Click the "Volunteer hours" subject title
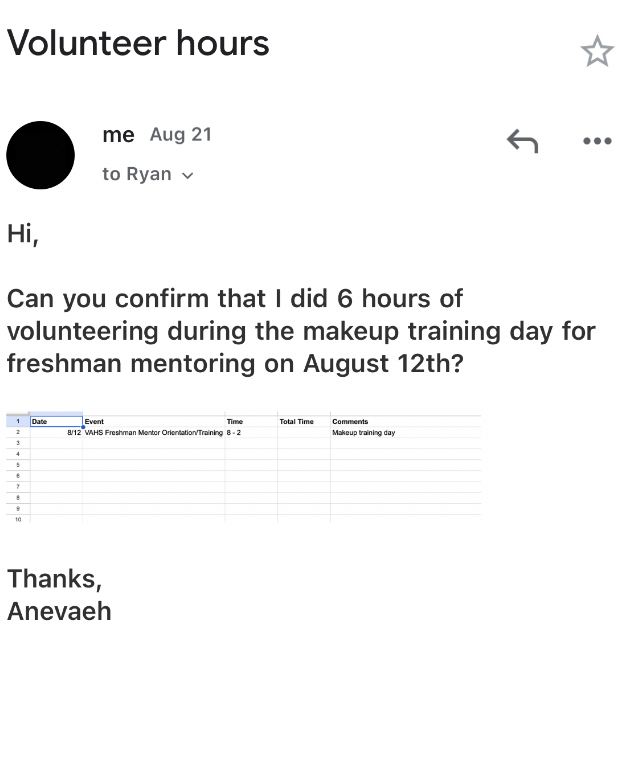Screen dimensions: 632x762 coord(138,43)
